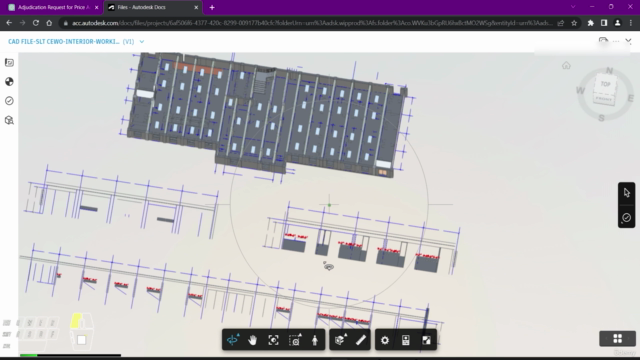Select the Files - Autodesk Docs tab
Viewport: 640px width, 360px height.
pyautogui.click(x=153, y=7)
